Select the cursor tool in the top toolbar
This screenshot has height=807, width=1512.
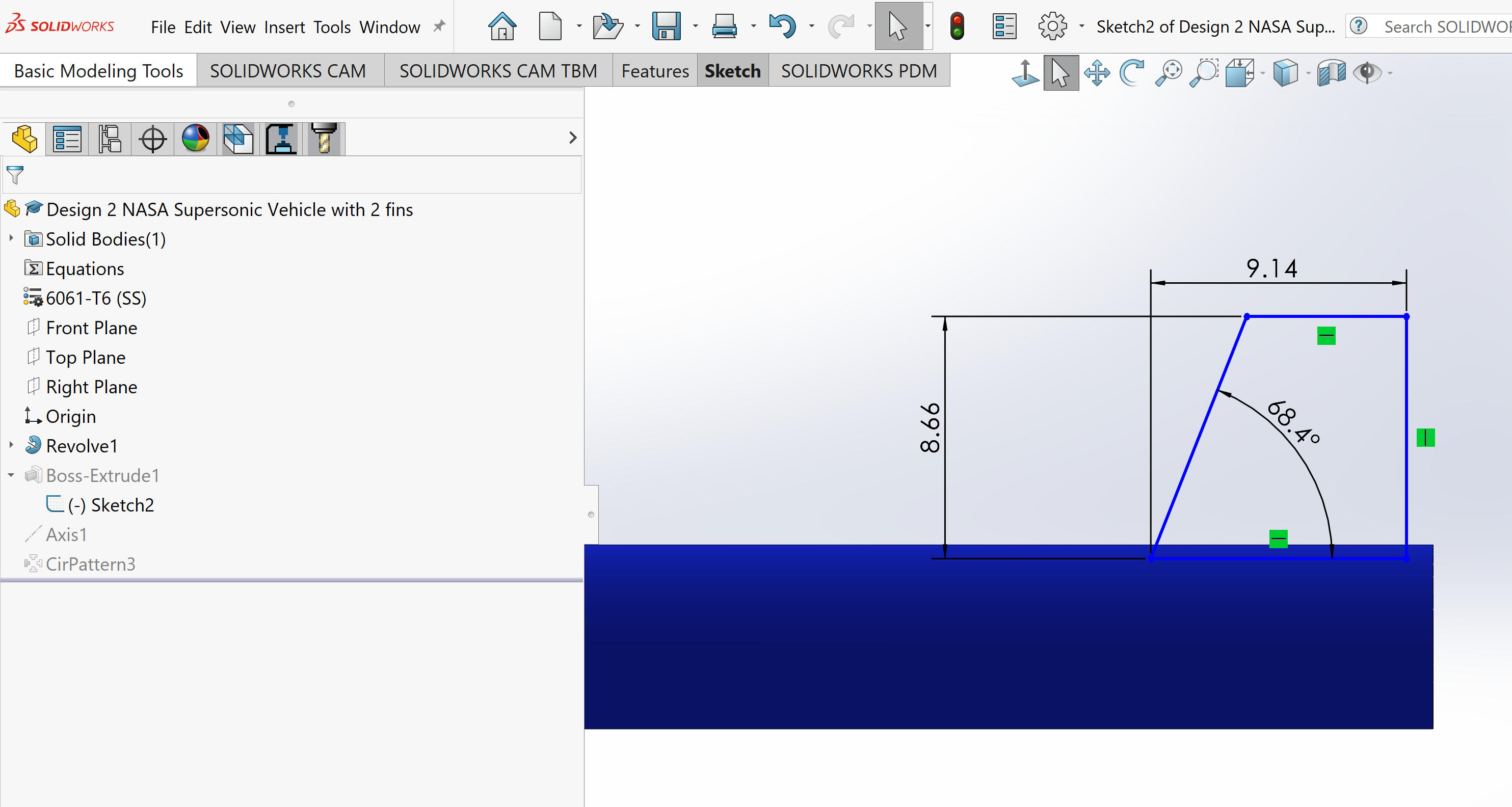pos(897,26)
